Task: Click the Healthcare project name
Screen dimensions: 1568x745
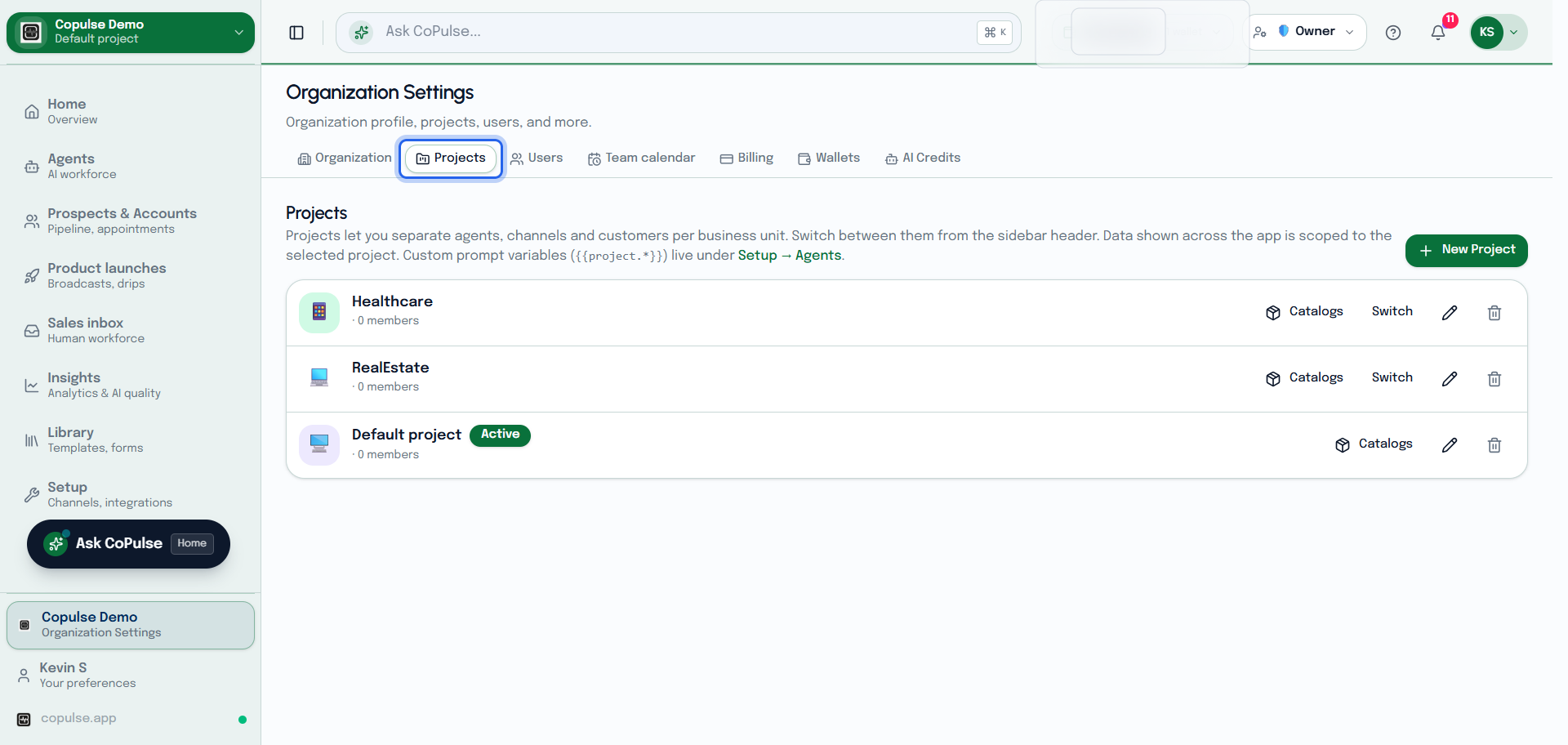Action: (x=392, y=302)
